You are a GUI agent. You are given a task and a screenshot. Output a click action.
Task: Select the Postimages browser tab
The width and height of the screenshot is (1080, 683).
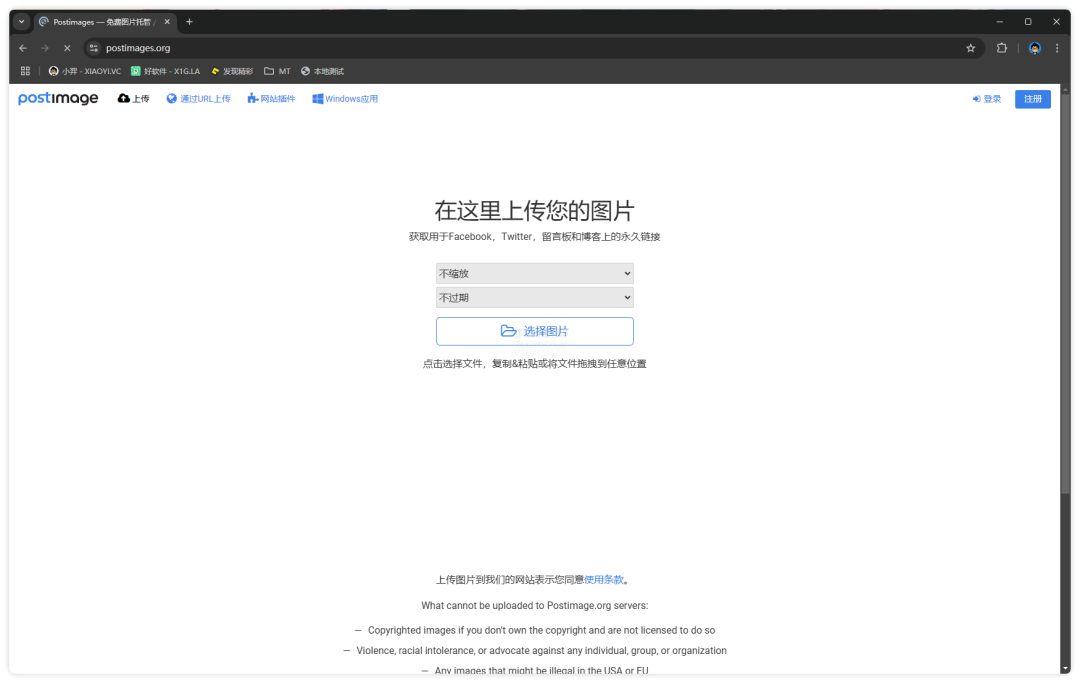click(x=103, y=22)
